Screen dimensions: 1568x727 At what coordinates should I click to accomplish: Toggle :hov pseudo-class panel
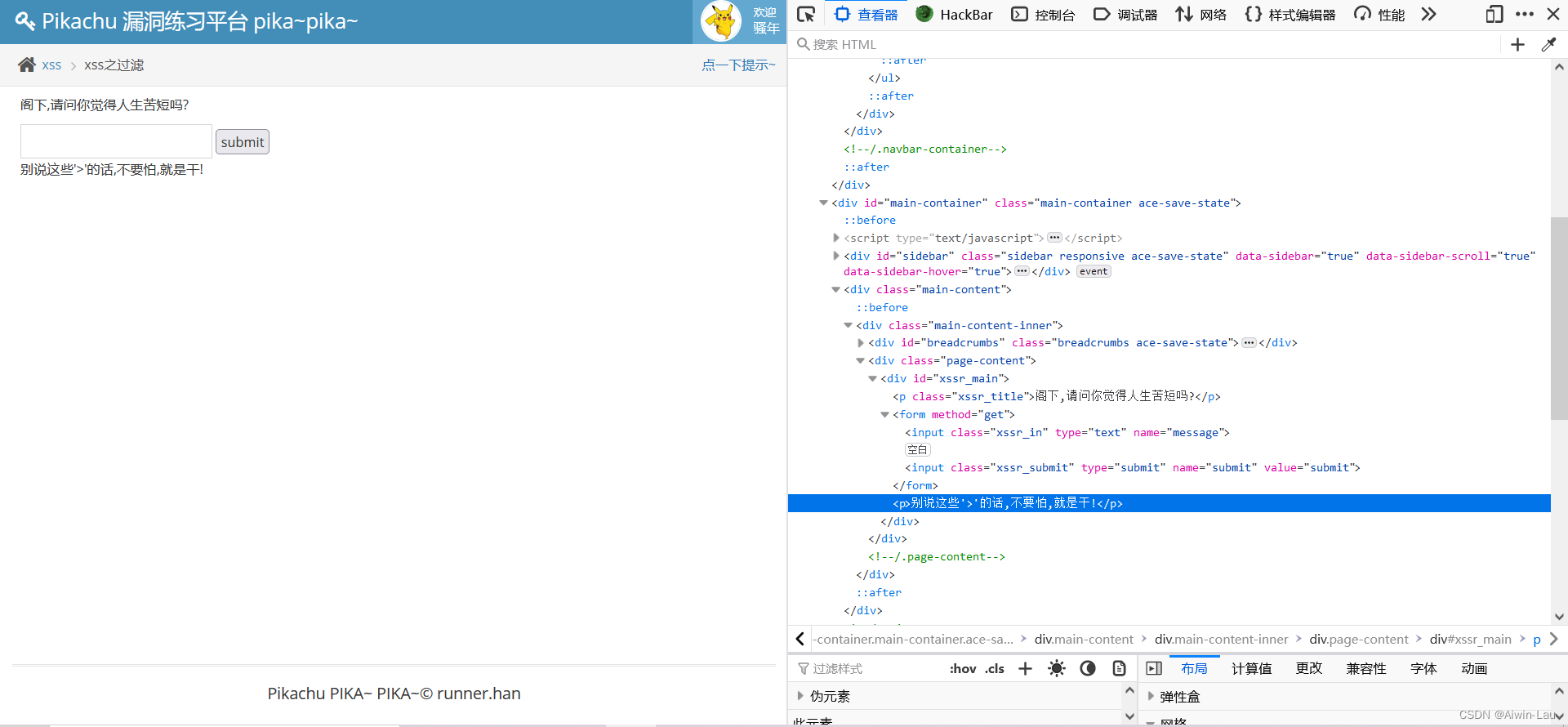click(963, 668)
